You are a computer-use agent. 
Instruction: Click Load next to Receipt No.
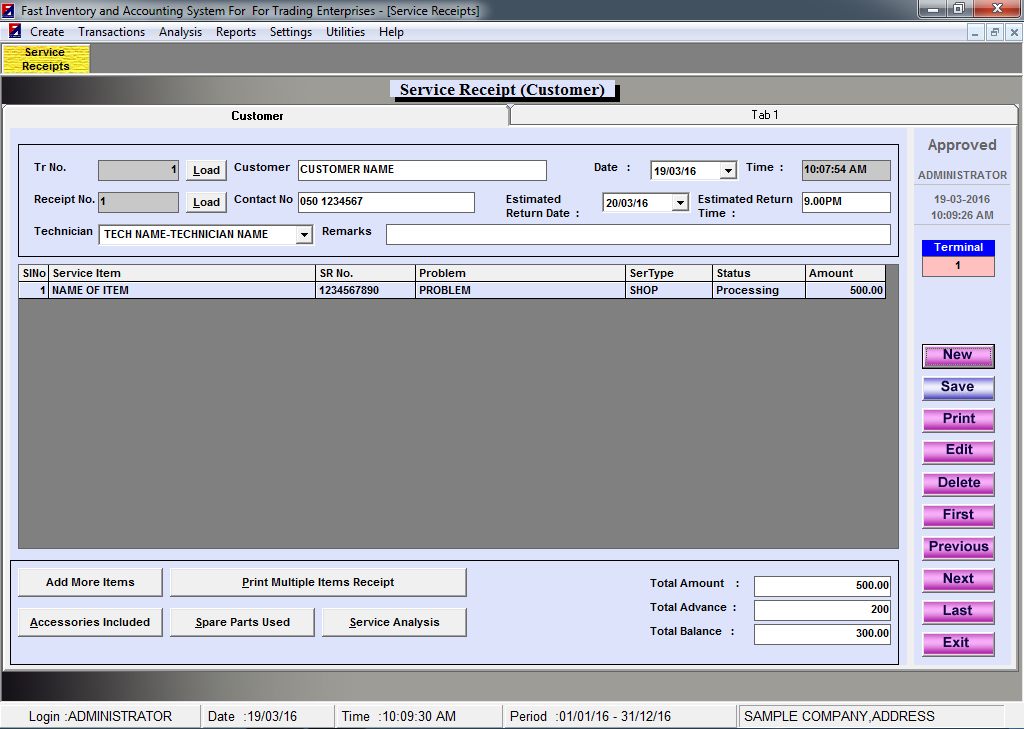click(206, 202)
